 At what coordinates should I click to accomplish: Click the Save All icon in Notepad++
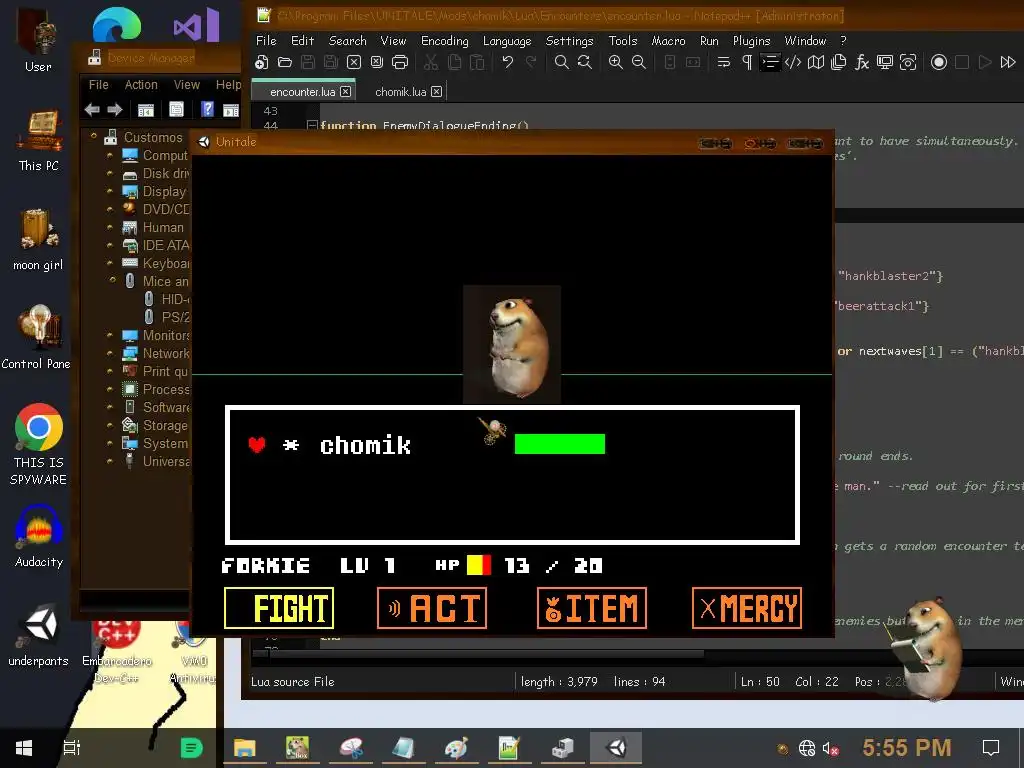point(331,62)
